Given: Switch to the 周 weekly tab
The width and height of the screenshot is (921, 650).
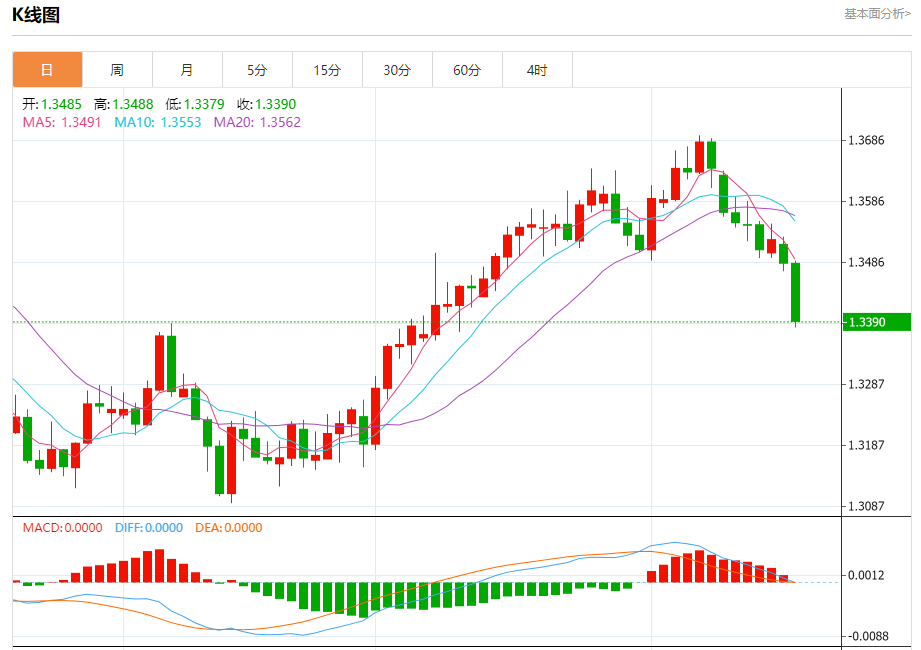Looking at the screenshot, I should click(x=117, y=70).
